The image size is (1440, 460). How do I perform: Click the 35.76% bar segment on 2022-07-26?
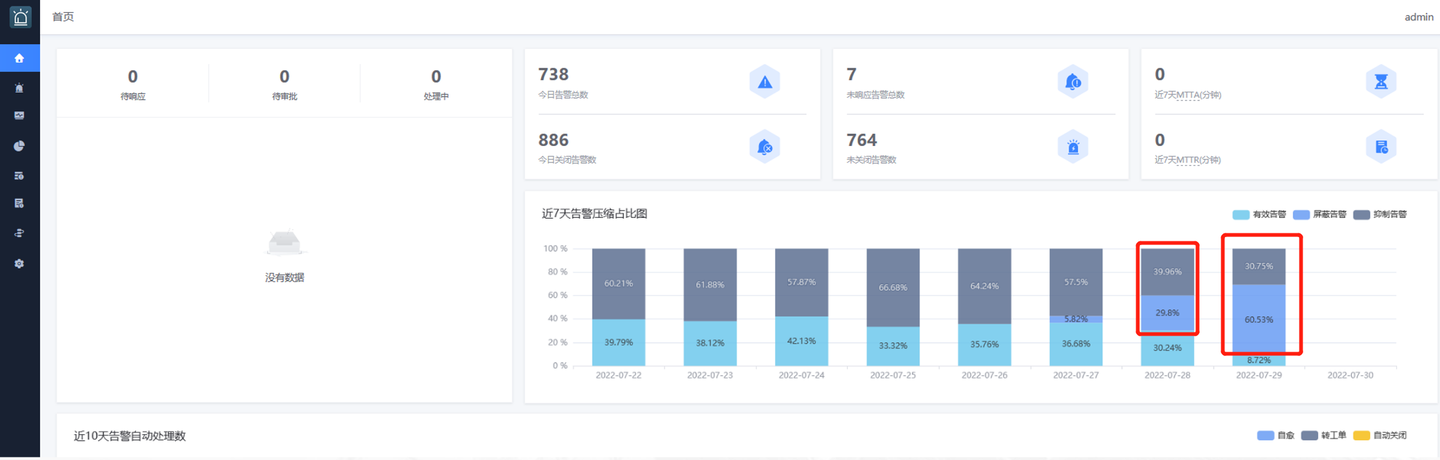(984, 345)
